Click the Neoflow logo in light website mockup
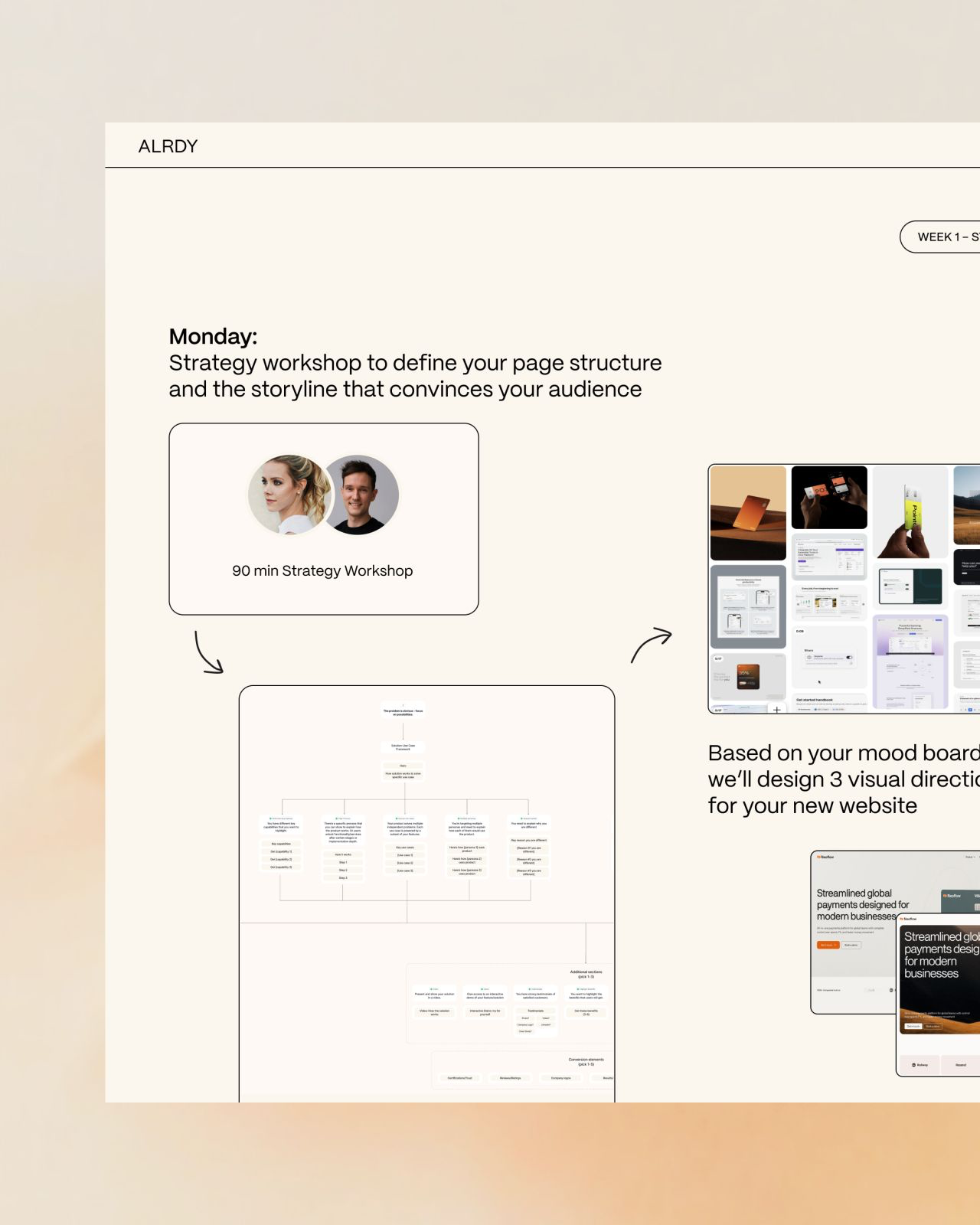Image resolution: width=980 pixels, height=1225 pixels. pyautogui.click(x=825, y=857)
